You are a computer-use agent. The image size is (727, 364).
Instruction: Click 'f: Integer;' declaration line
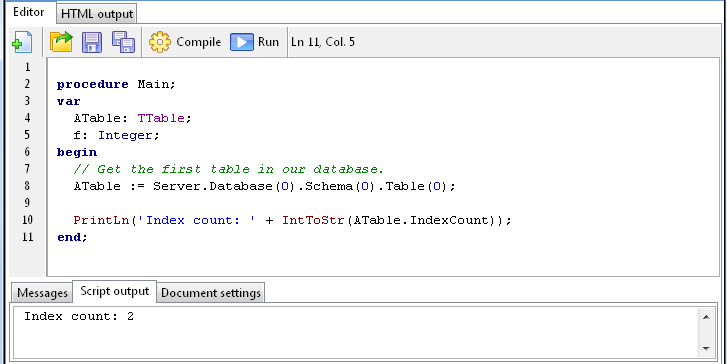(x=116, y=135)
